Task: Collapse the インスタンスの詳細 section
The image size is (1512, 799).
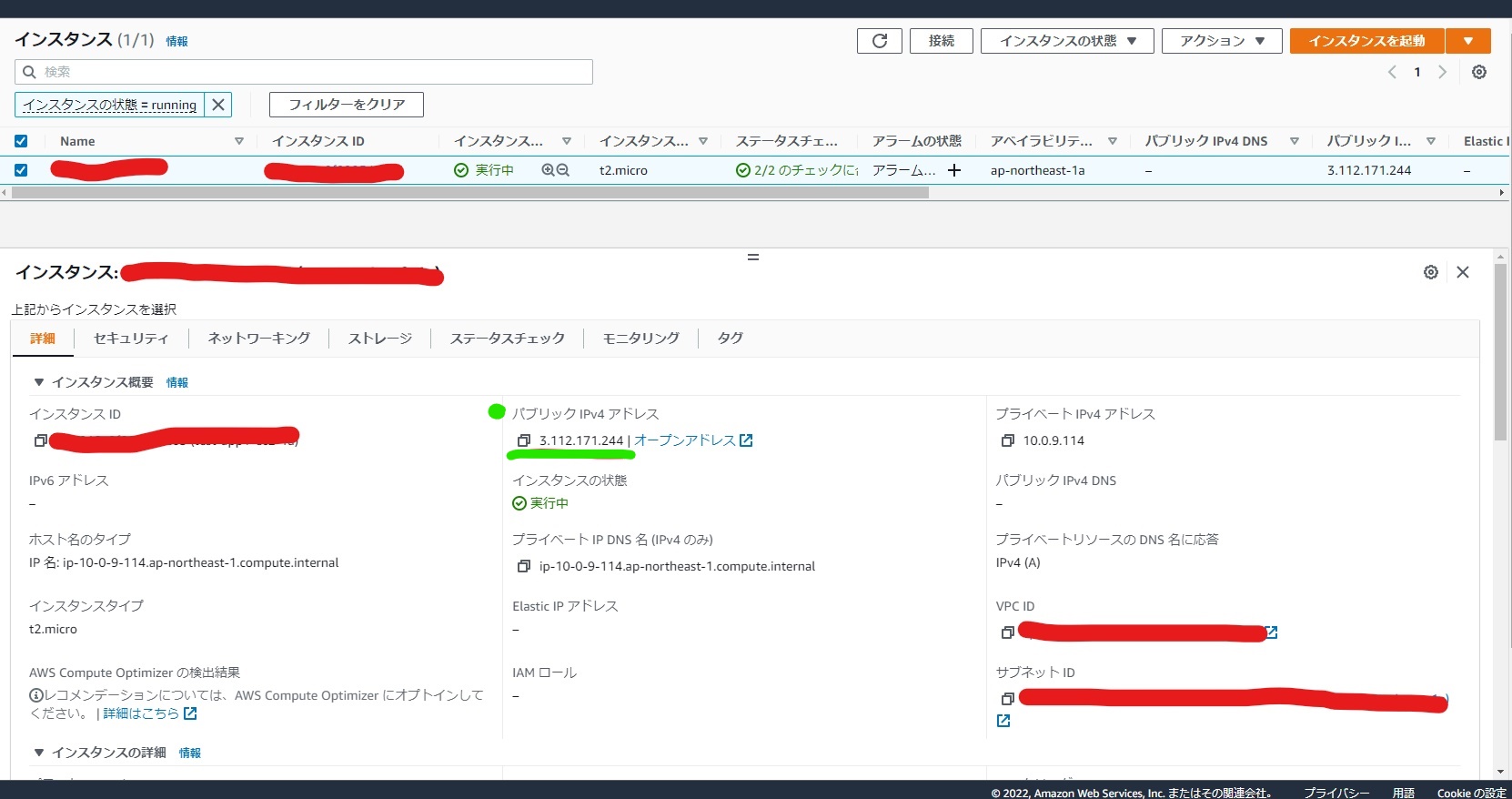Action: [39, 753]
